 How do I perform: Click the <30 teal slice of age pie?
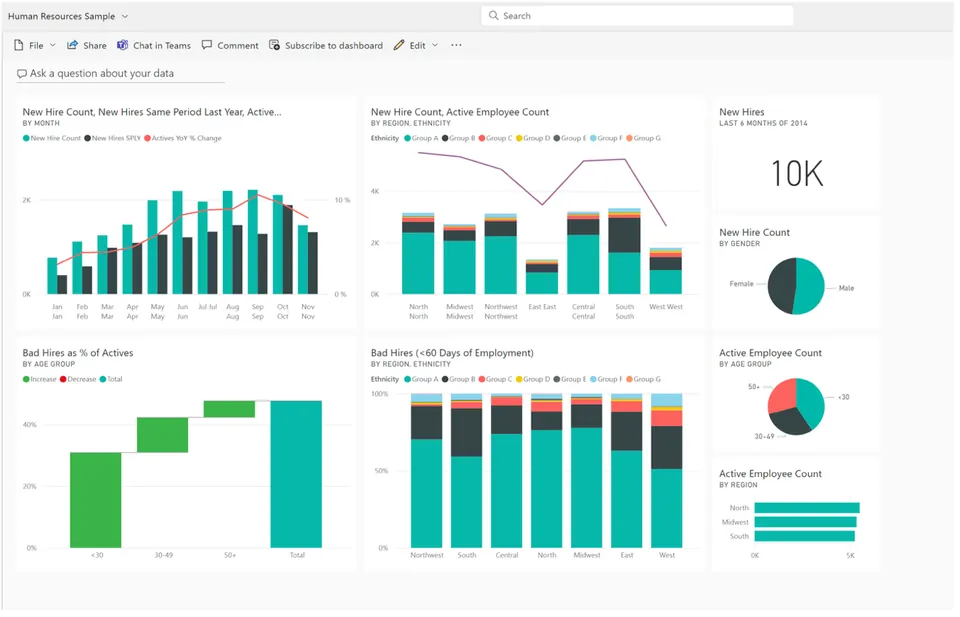(x=812, y=403)
